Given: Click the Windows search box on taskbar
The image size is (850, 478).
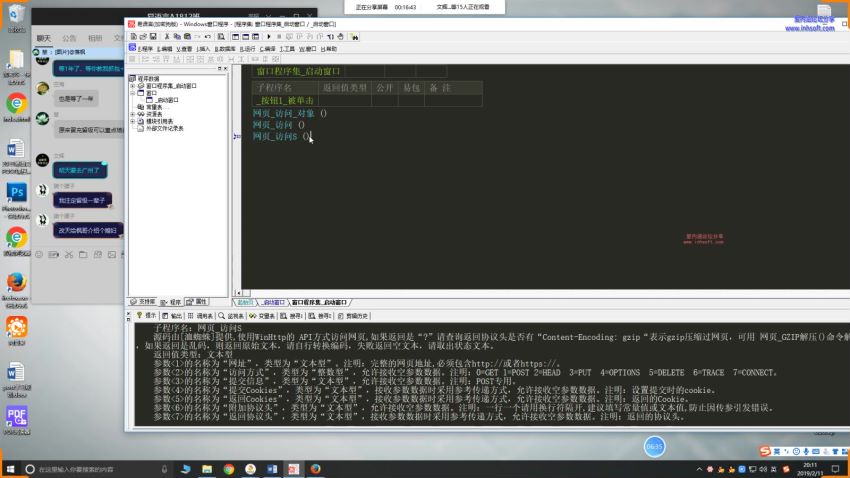Looking at the screenshot, I should (90, 468).
